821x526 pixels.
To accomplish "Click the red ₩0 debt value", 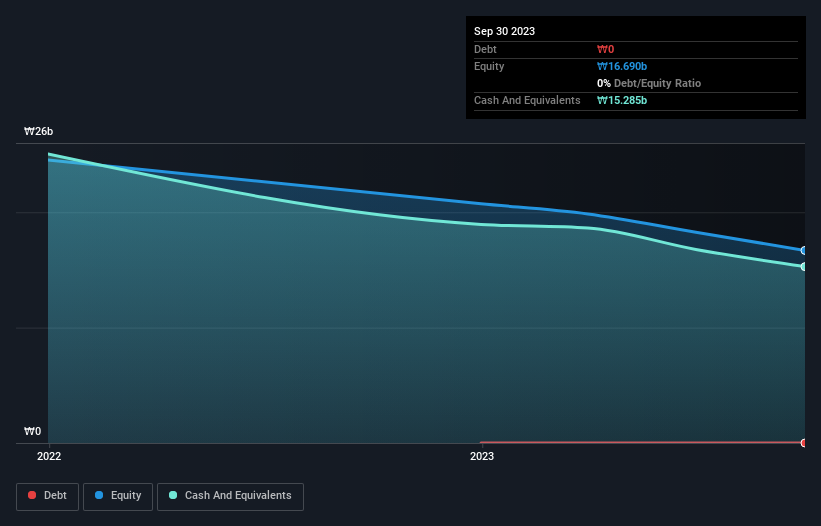I will [605, 49].
